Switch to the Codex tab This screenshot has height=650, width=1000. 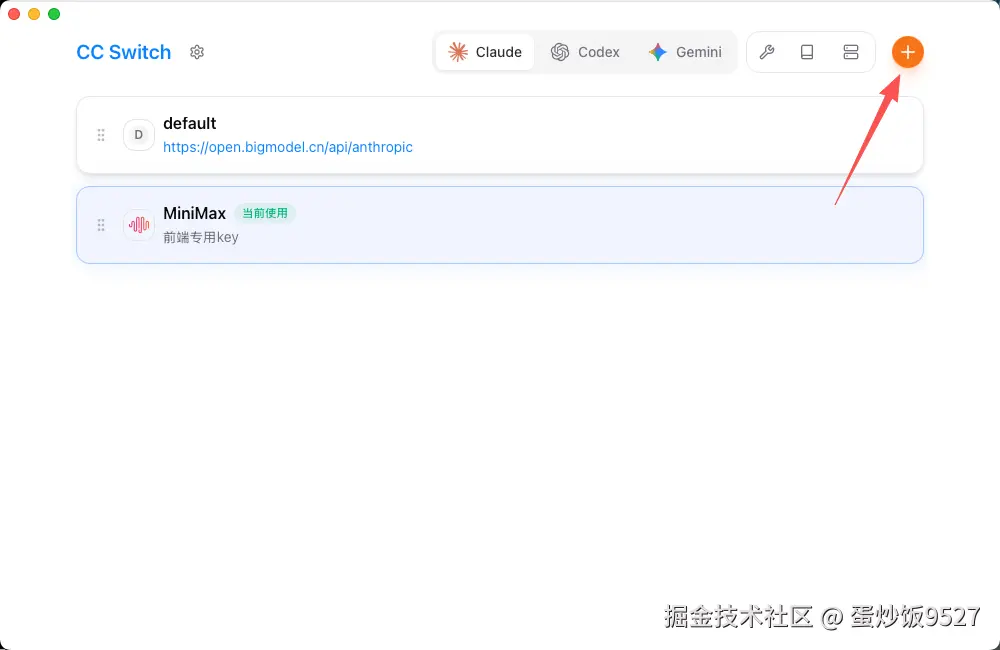pos(585,52)
